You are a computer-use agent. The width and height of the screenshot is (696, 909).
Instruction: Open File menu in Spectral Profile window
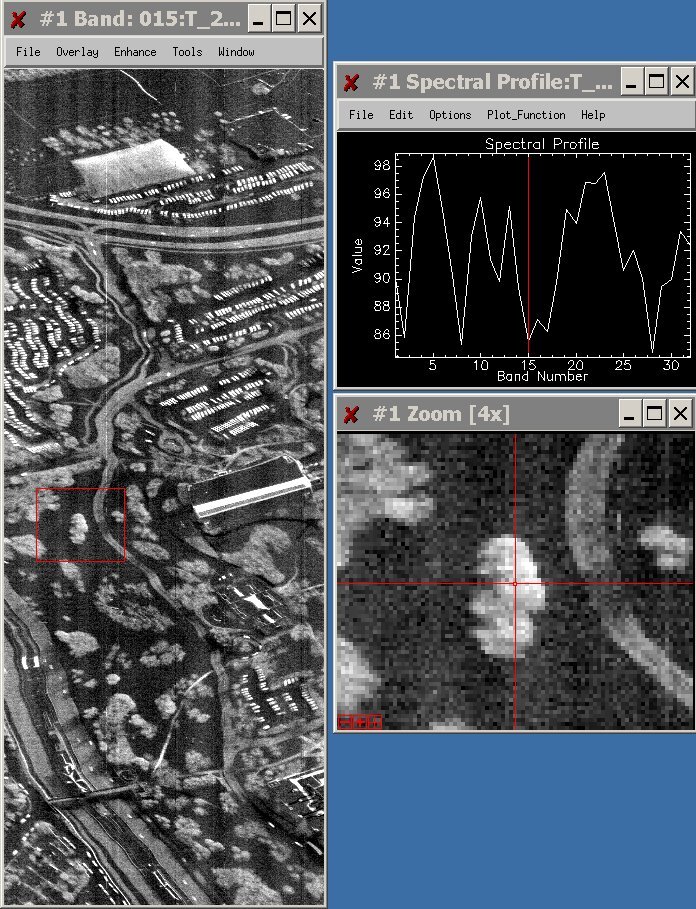coord(361,115)
